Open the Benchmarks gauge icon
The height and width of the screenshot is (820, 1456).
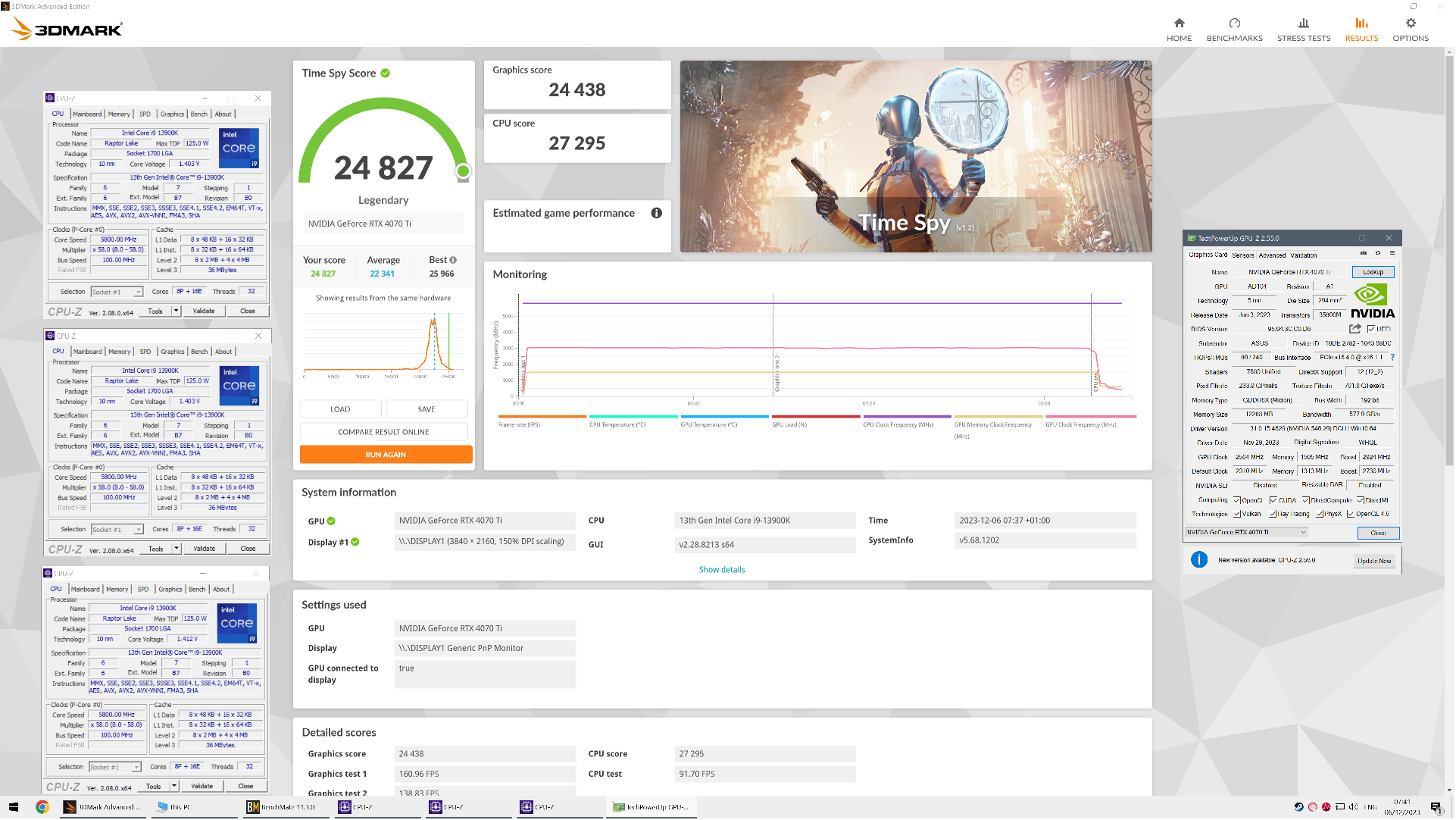(x=1236, y=23)
